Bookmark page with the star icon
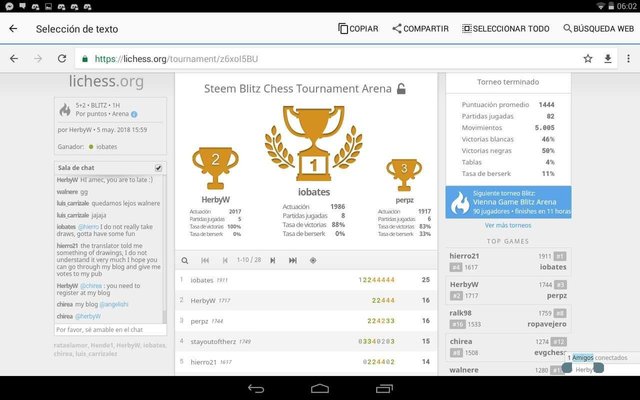 (588, 59)
